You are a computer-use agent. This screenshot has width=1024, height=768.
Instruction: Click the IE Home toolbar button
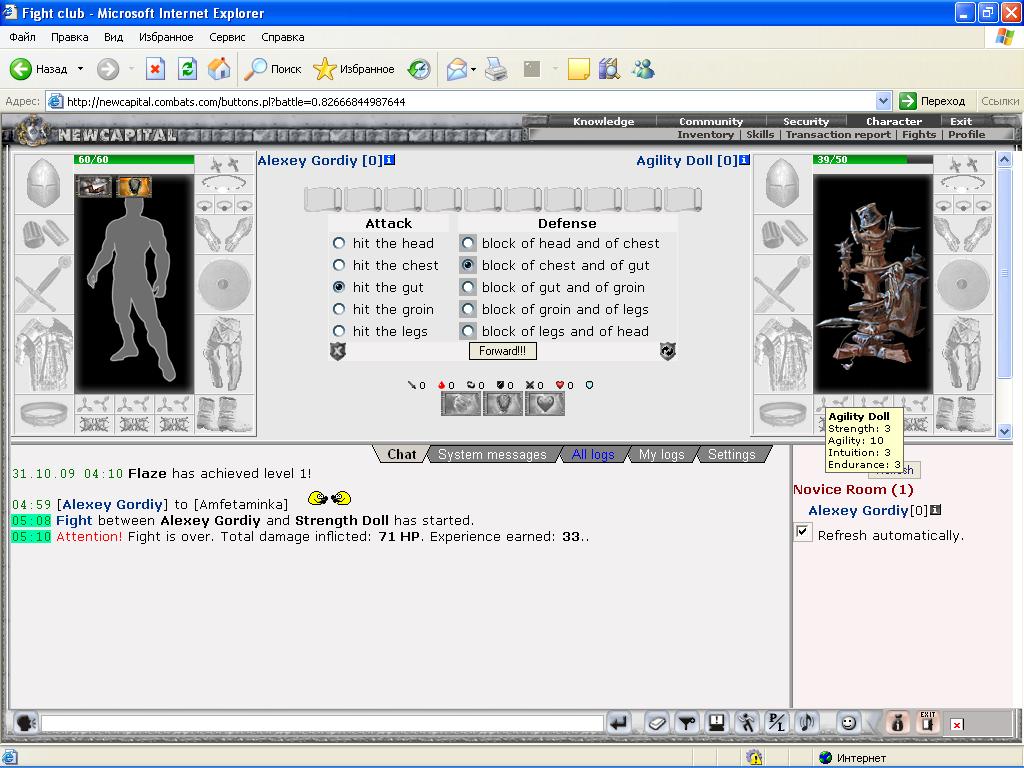point(219,69)
